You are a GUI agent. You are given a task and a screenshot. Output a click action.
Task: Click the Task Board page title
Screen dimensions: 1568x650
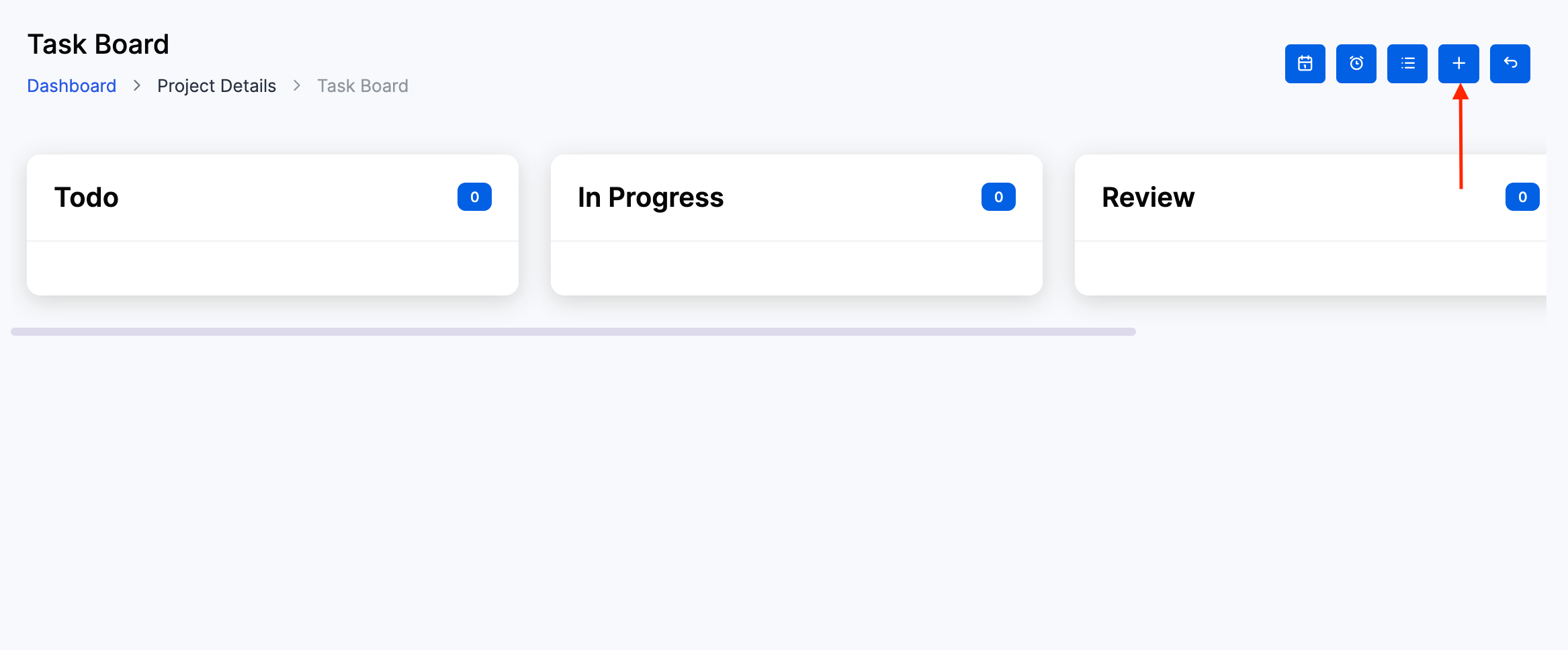pos(98,44)
